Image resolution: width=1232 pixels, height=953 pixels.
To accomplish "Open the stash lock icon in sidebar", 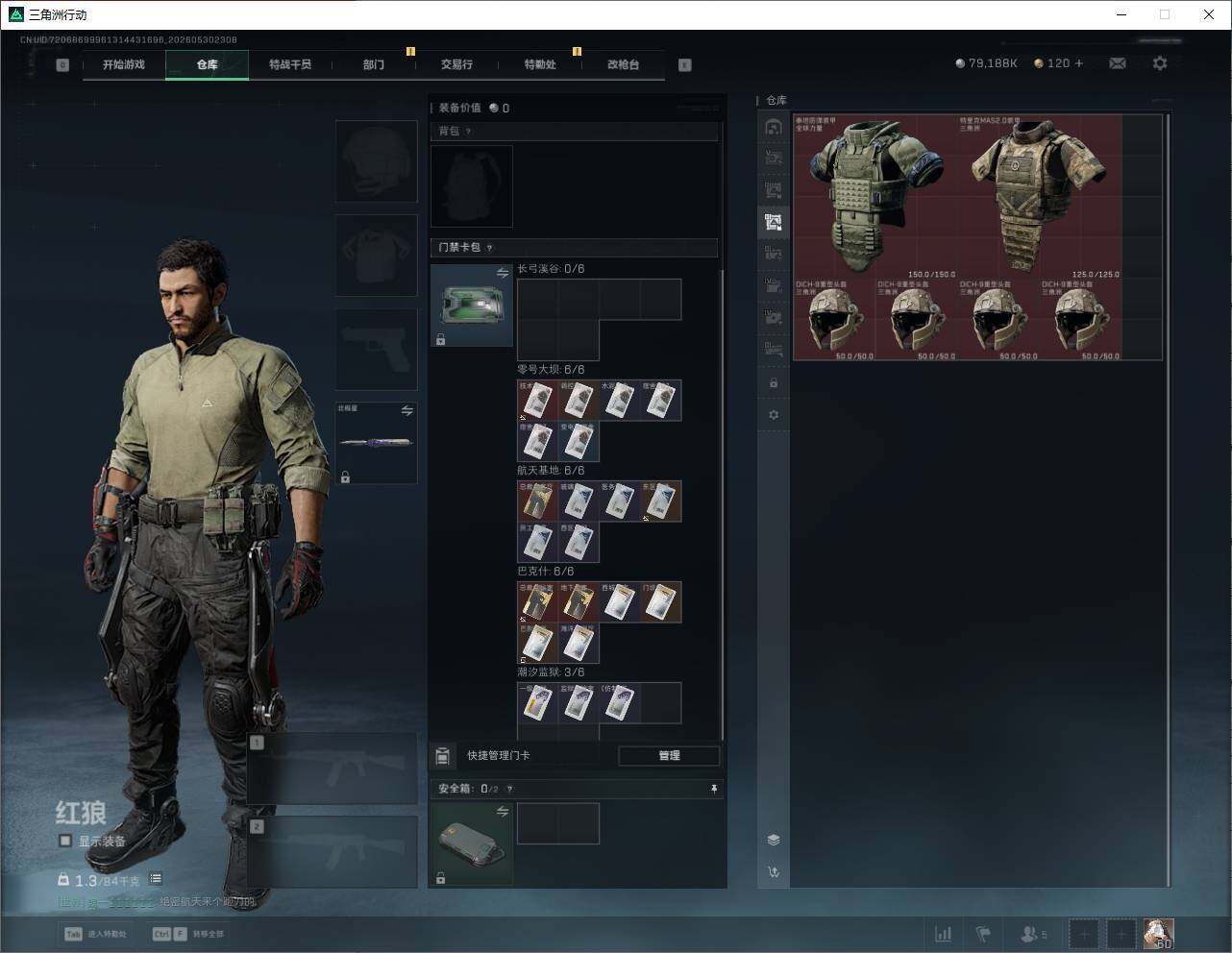I will point(774,383).
